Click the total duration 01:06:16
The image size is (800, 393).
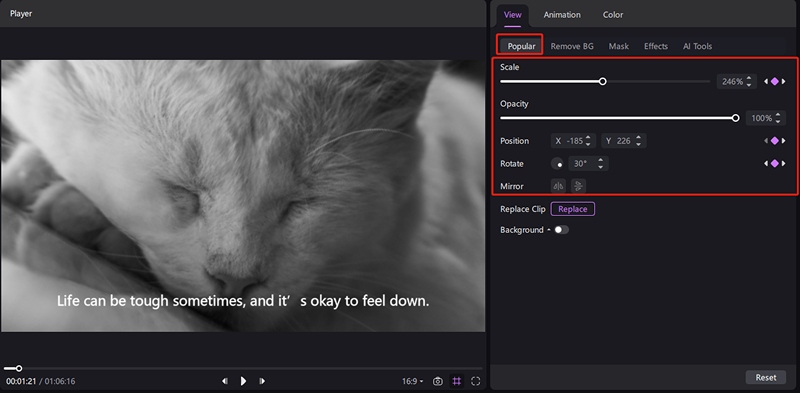(60, 381)
